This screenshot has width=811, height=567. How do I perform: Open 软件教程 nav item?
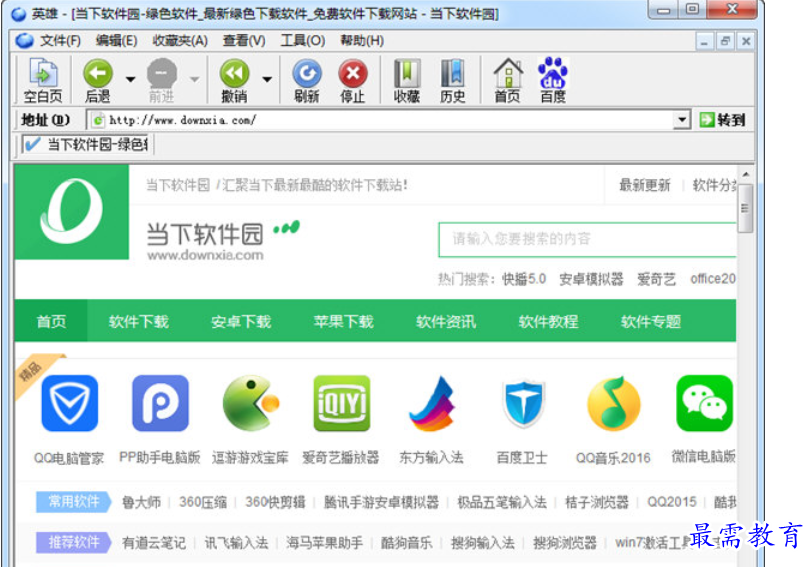548,321
